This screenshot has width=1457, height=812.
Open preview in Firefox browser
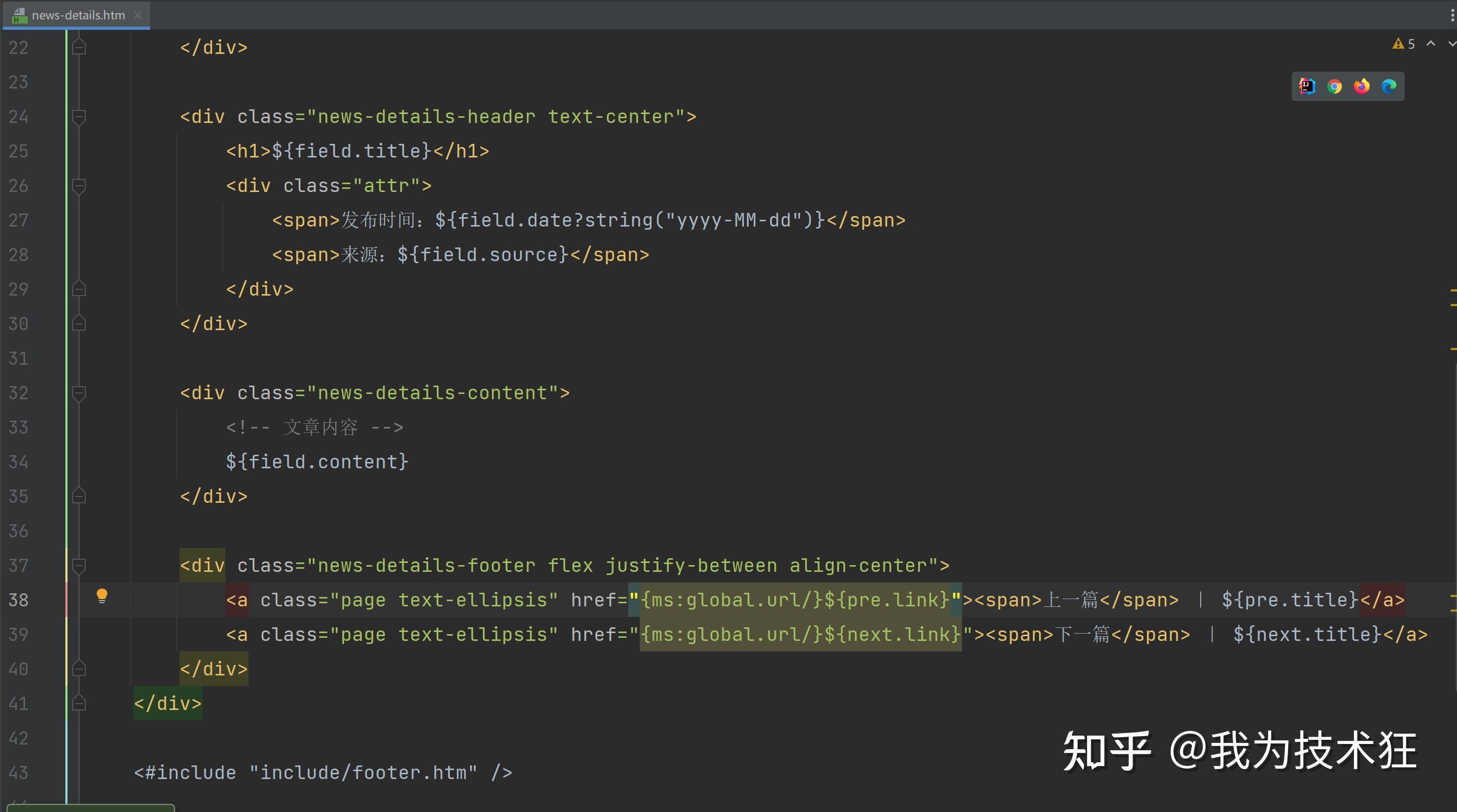tap(1361, 86)
